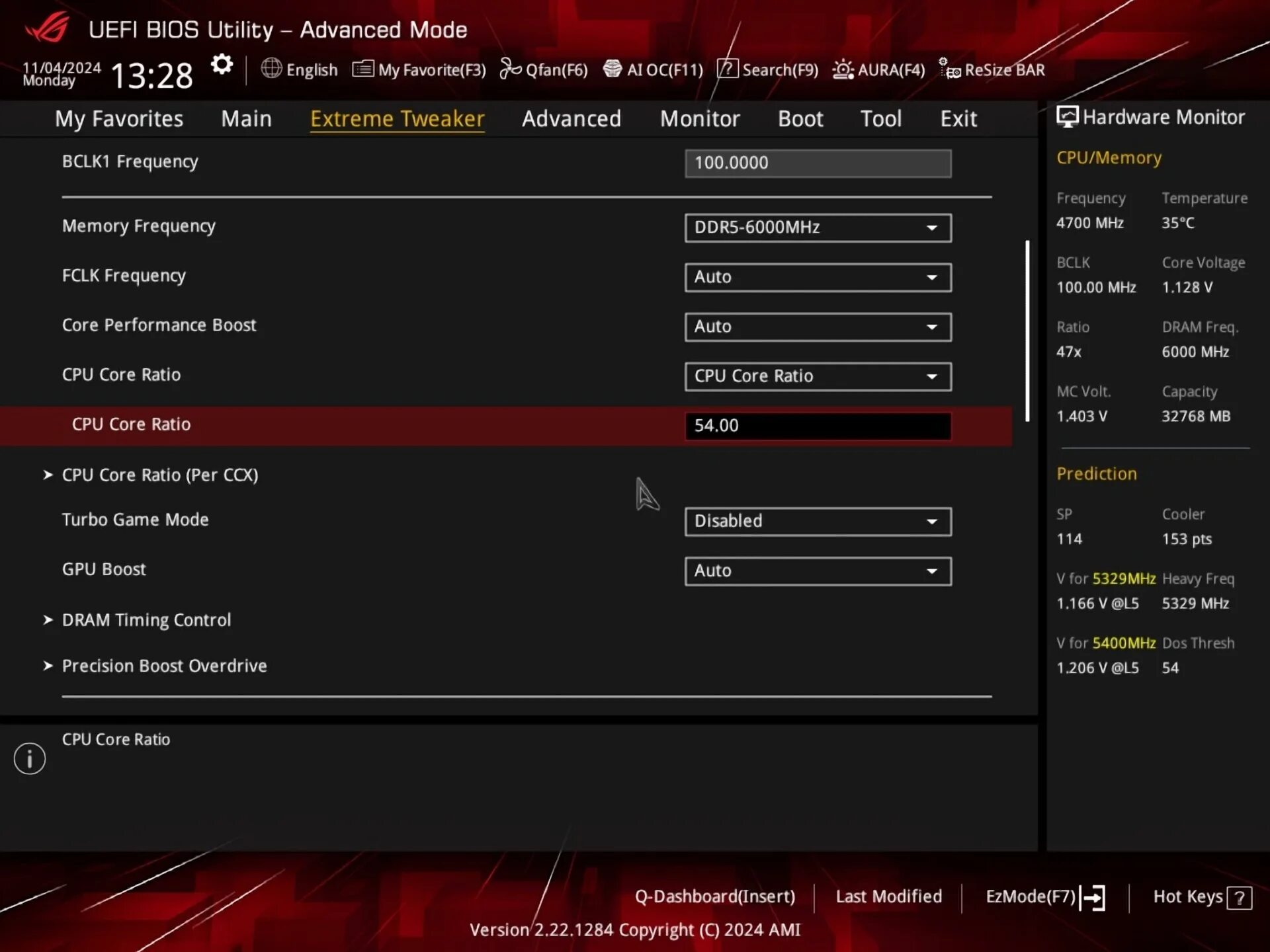Open FCLK Frequency Auto dropdown
The width and height of the screenshot is (1270, 952).
tap(818, 277)
